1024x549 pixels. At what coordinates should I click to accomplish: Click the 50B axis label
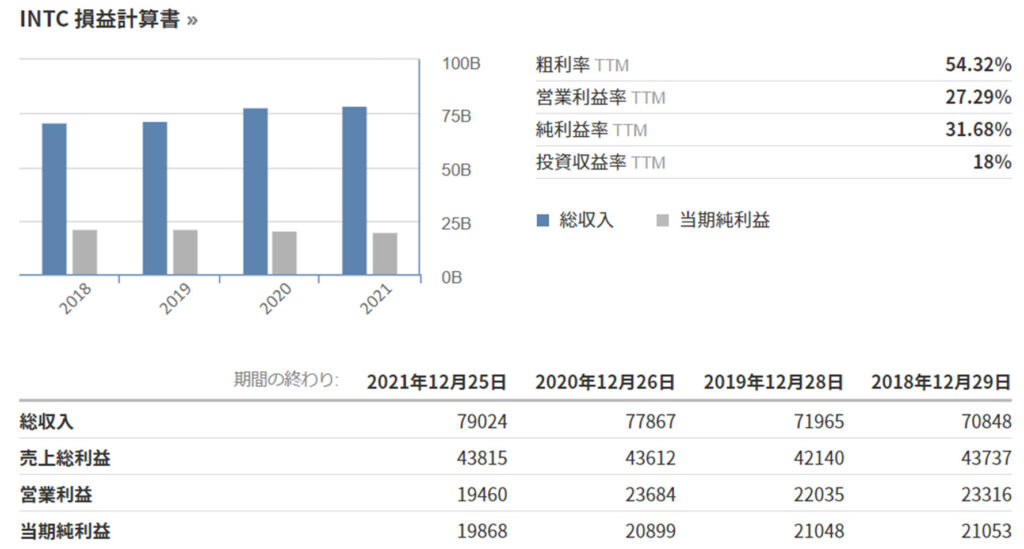[x=456, y=170]
